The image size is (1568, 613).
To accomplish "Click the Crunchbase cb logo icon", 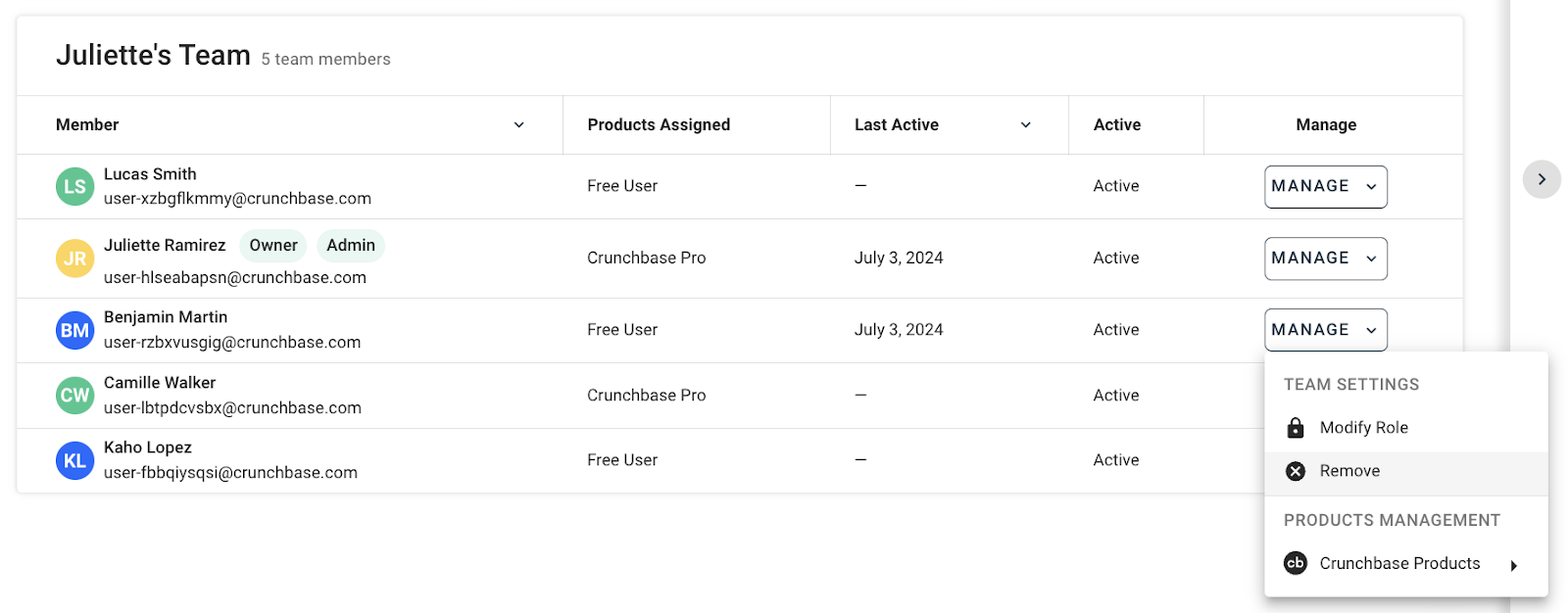I will (x=1295, y=563).
